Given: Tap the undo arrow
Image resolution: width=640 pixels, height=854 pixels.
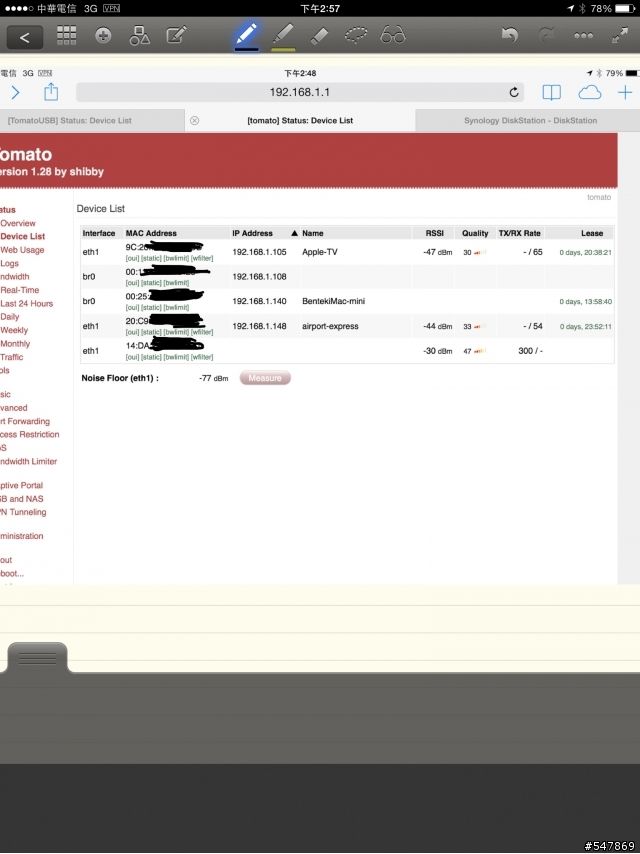Looking at the screenshot, I should tap(509, 35).
